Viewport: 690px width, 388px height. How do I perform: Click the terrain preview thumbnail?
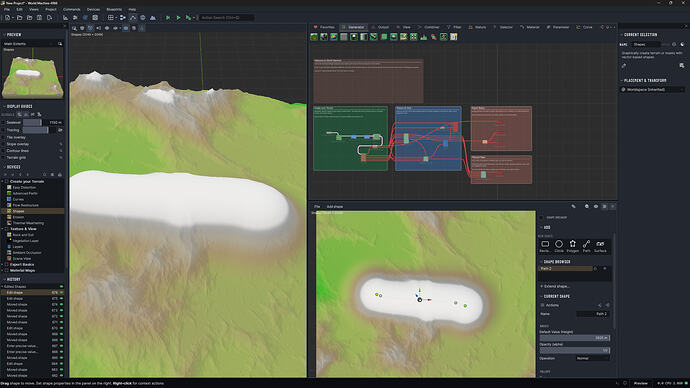[x=33, y=73]
